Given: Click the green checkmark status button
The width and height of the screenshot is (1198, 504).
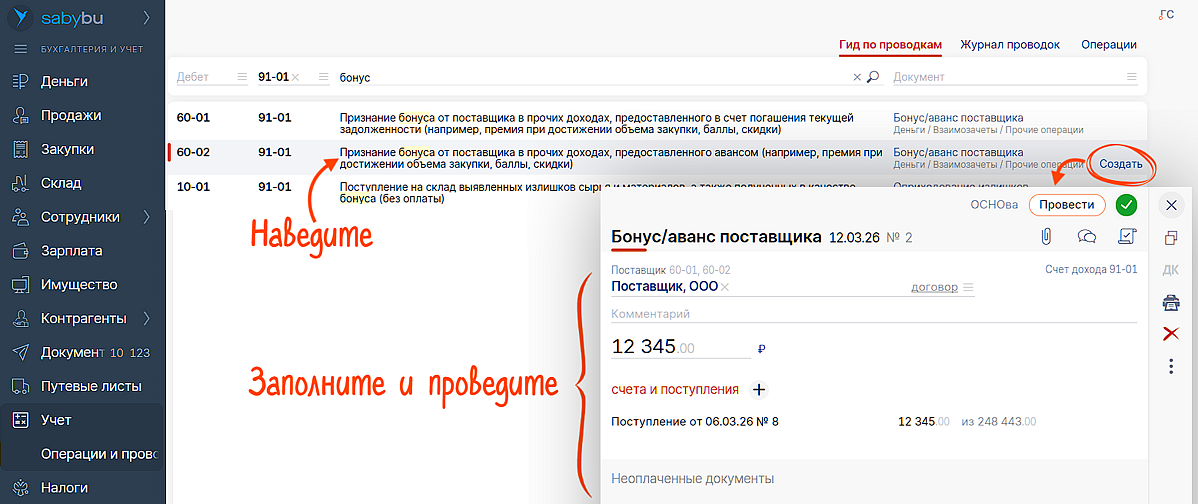Looking at the screenshot, I should coord(1127,205).
